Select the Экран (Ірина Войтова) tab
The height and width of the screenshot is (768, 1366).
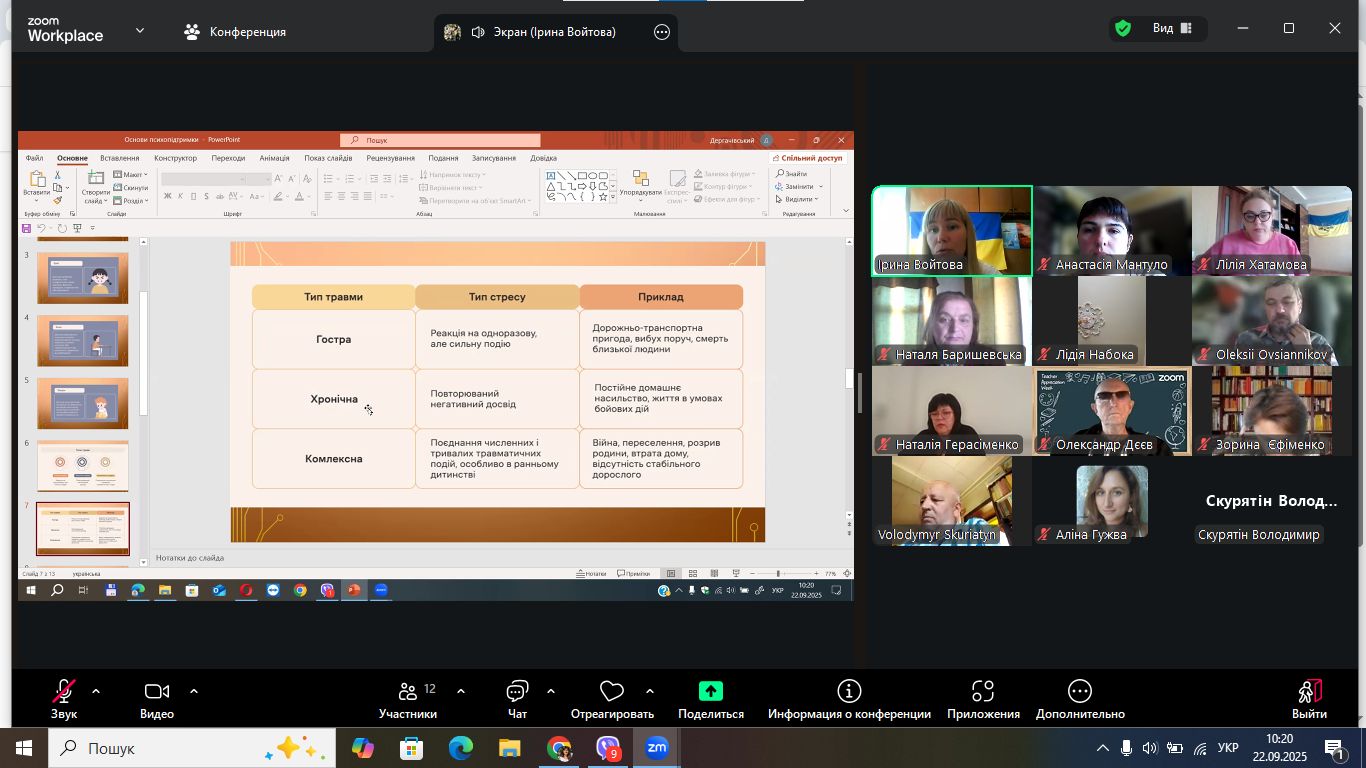coord(543,32)
